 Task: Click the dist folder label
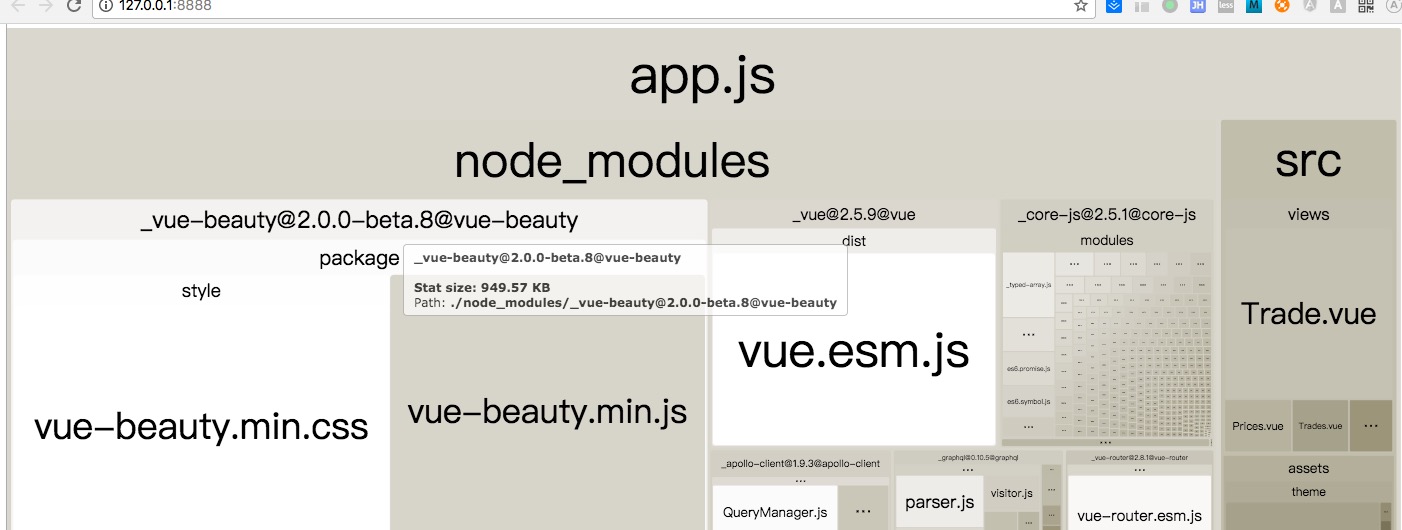853,241
